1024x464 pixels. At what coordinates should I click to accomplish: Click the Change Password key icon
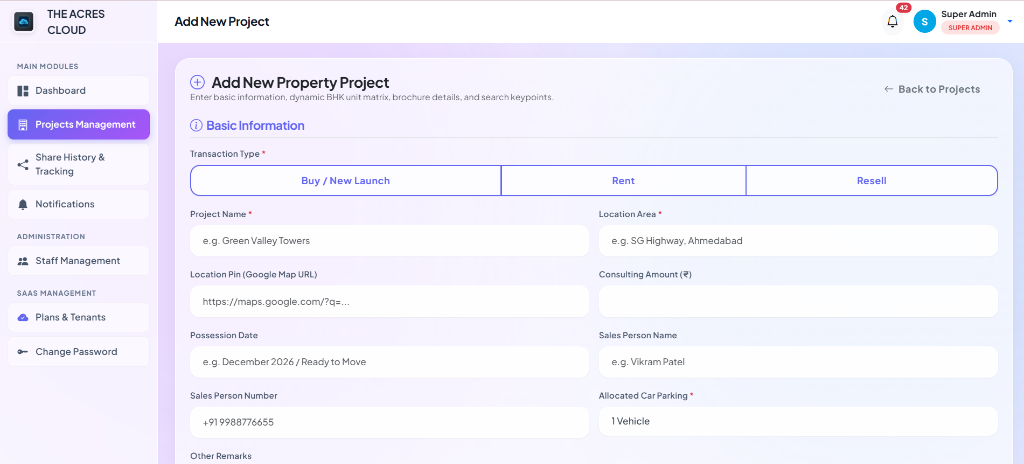(x=23, y=352)
